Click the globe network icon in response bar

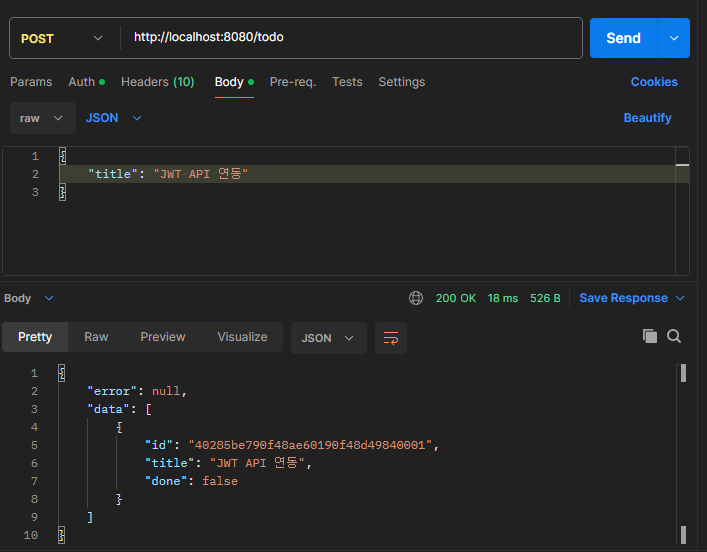[x=416, y=298]
